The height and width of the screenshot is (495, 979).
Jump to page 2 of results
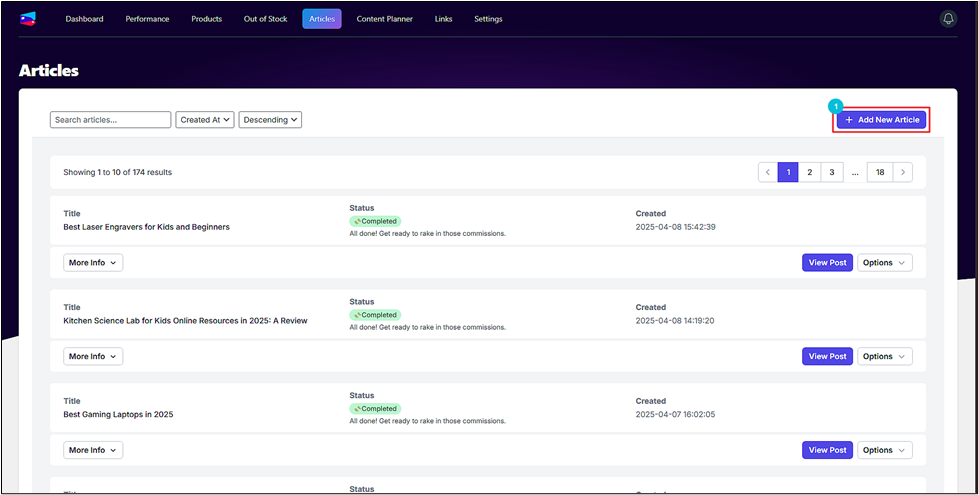pos(810,172)
